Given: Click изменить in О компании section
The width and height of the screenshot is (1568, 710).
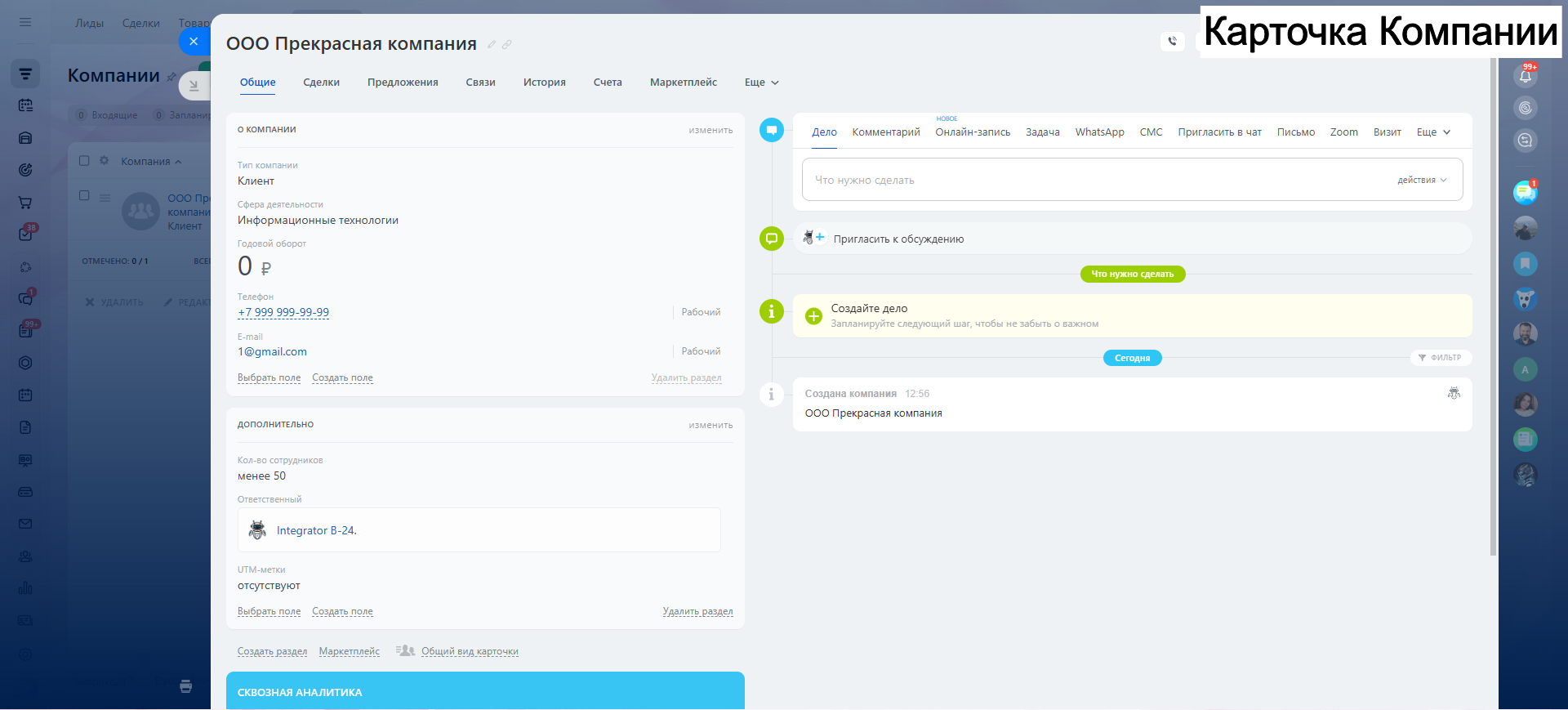Looking at the screenshot, I should click(710, 130).
